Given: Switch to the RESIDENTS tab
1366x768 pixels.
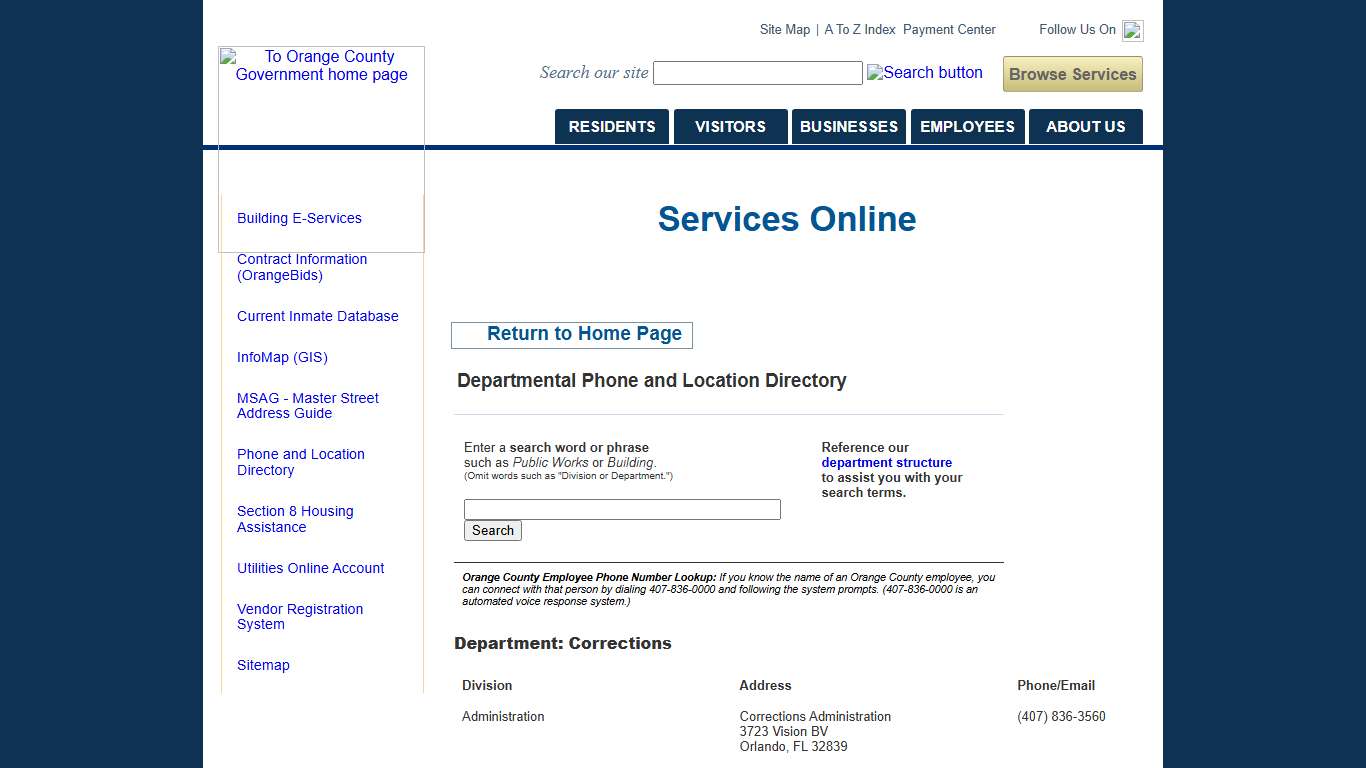Looking at the screenshot, I should coord(611,126).
